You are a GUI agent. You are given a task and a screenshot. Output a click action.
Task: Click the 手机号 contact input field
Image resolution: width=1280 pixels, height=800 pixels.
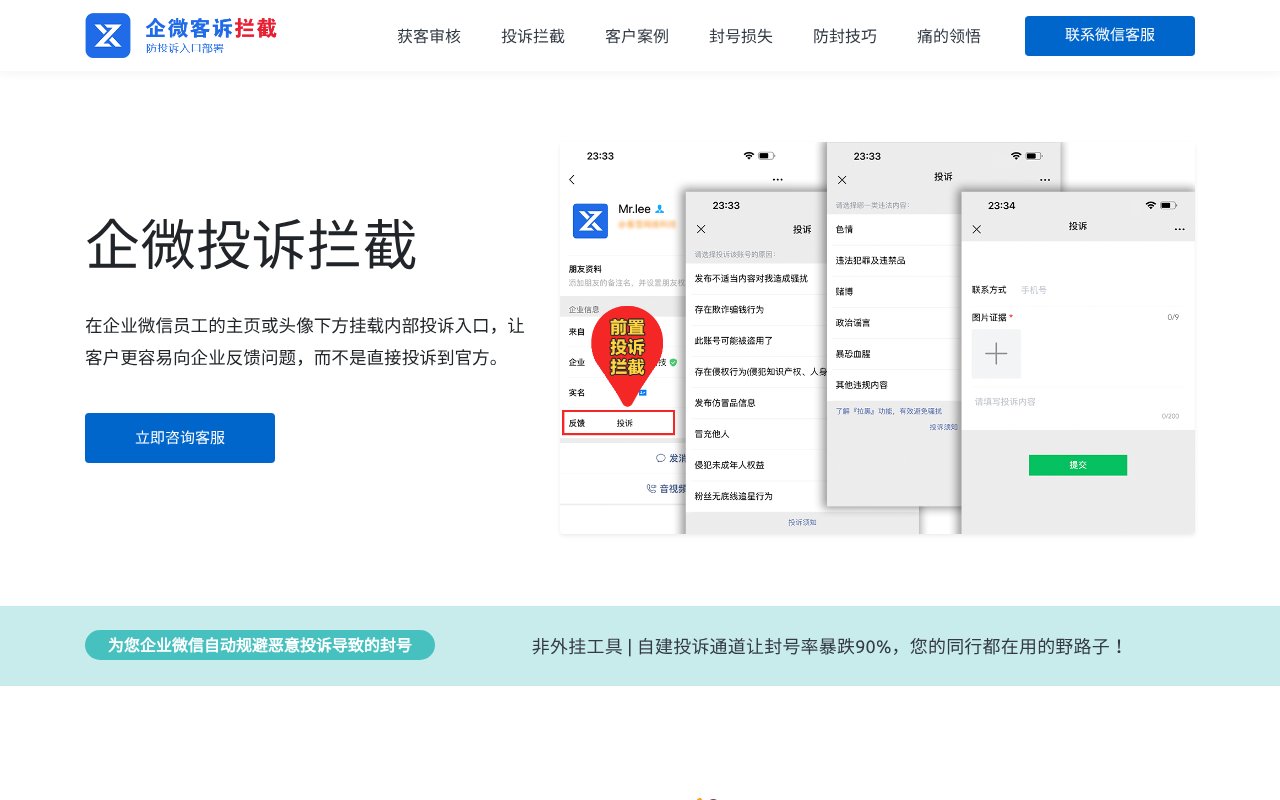[1036, 289]
